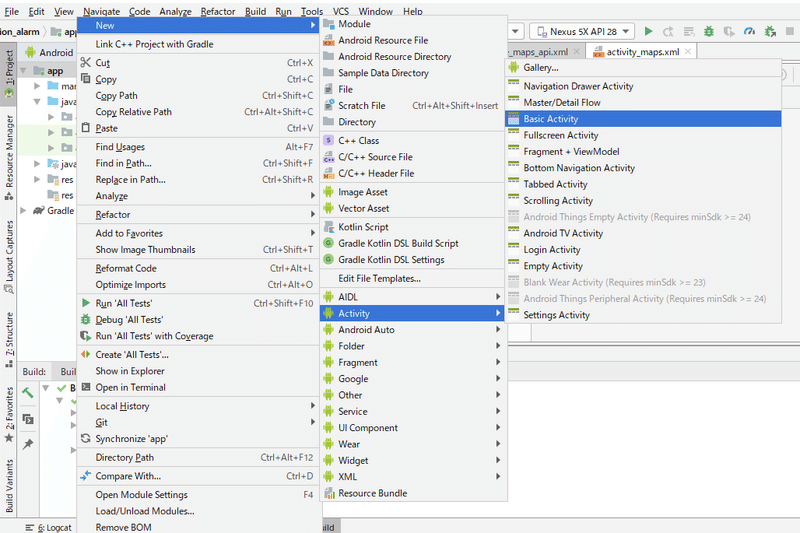Screen dimensions: 800x533
Task: Choose Android Resource File
Action: coord(413,40)
